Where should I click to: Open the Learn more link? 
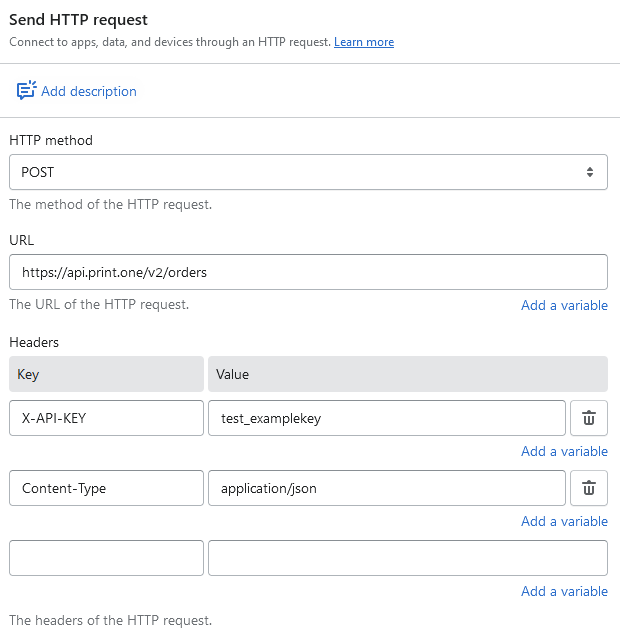tap(364, 42)
